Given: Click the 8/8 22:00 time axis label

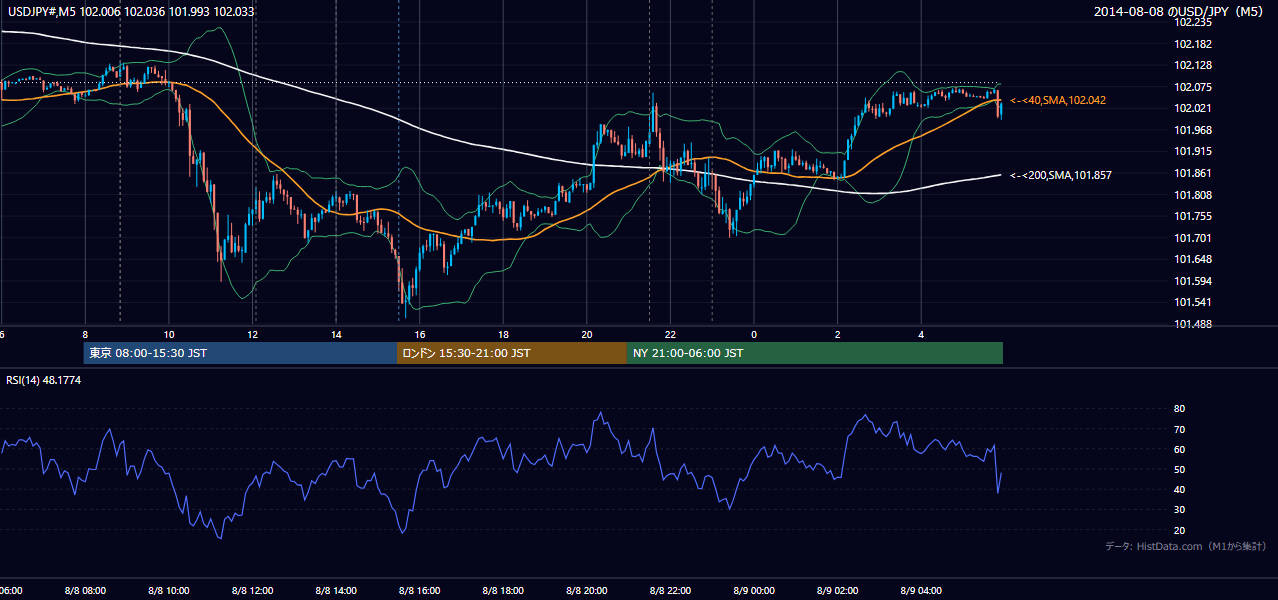Looking at the screenshot, I should pyautogui.click(x=670, y=591).
